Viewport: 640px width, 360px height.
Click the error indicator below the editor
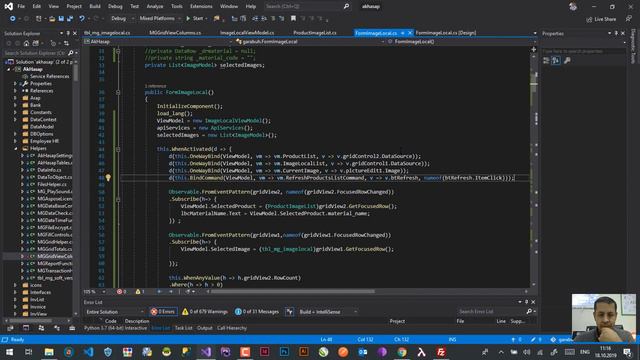(122, 291)
